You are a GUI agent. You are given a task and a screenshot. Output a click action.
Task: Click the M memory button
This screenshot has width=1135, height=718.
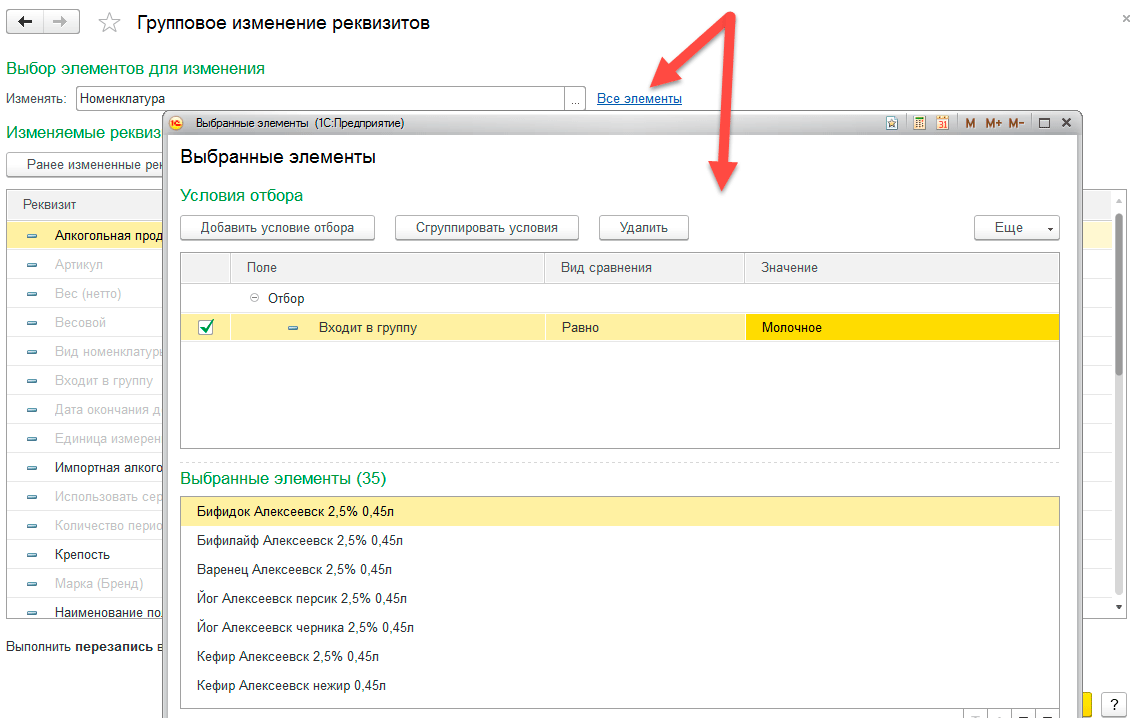coord(970,123)
